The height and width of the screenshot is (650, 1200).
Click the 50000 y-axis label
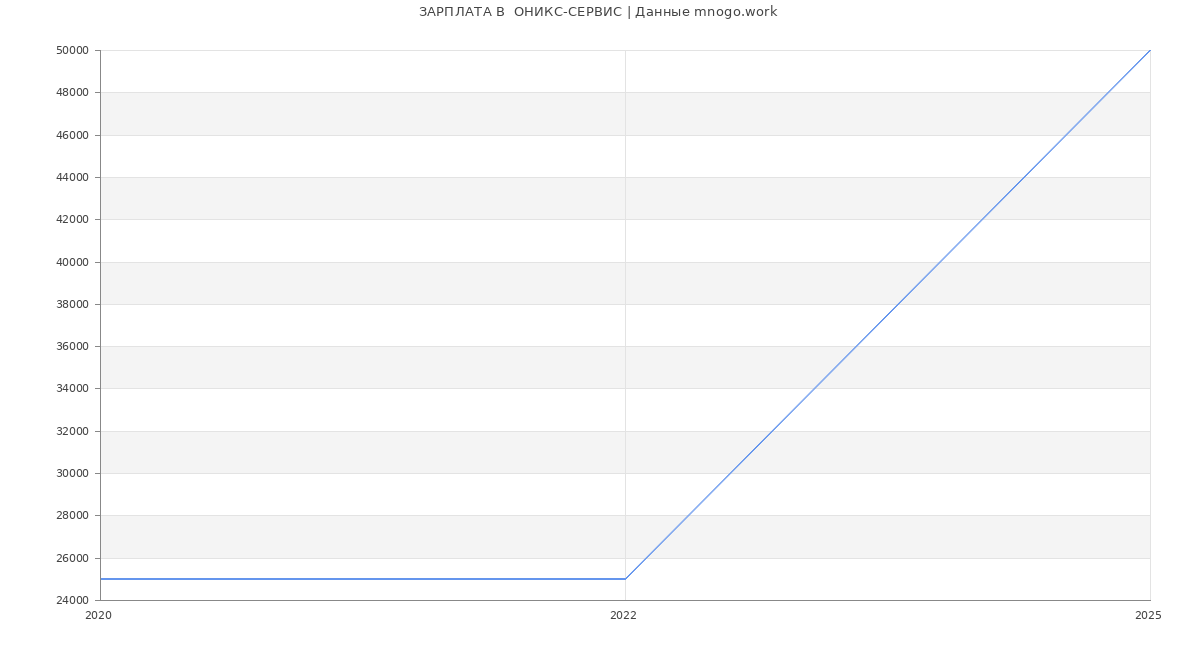[73, 50]
